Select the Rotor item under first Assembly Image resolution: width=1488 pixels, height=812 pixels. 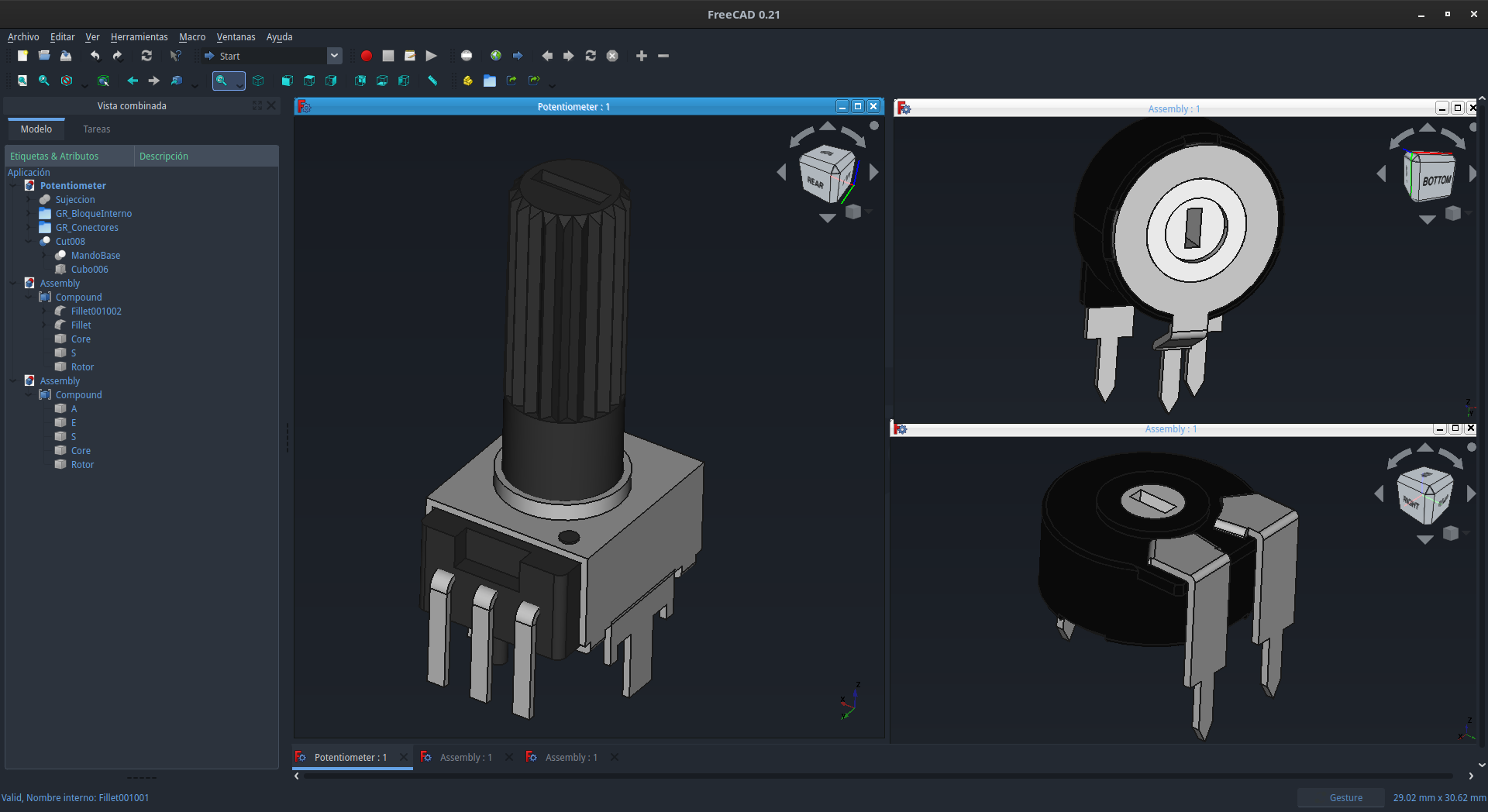(82, 367)
